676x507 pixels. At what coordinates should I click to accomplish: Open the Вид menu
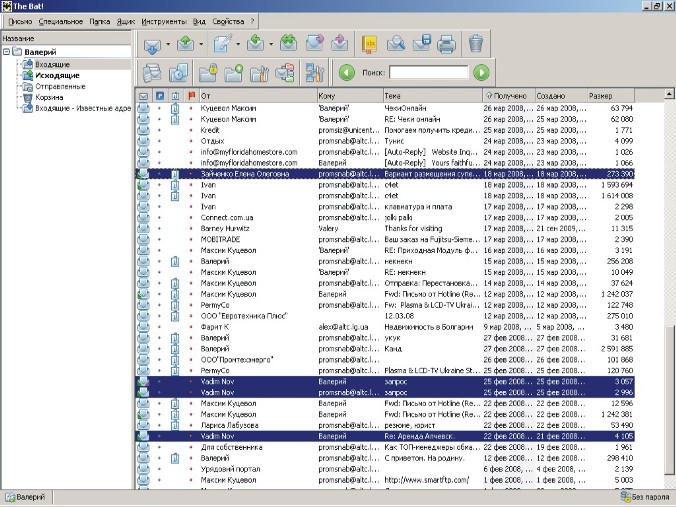click(x=199, y=22)
